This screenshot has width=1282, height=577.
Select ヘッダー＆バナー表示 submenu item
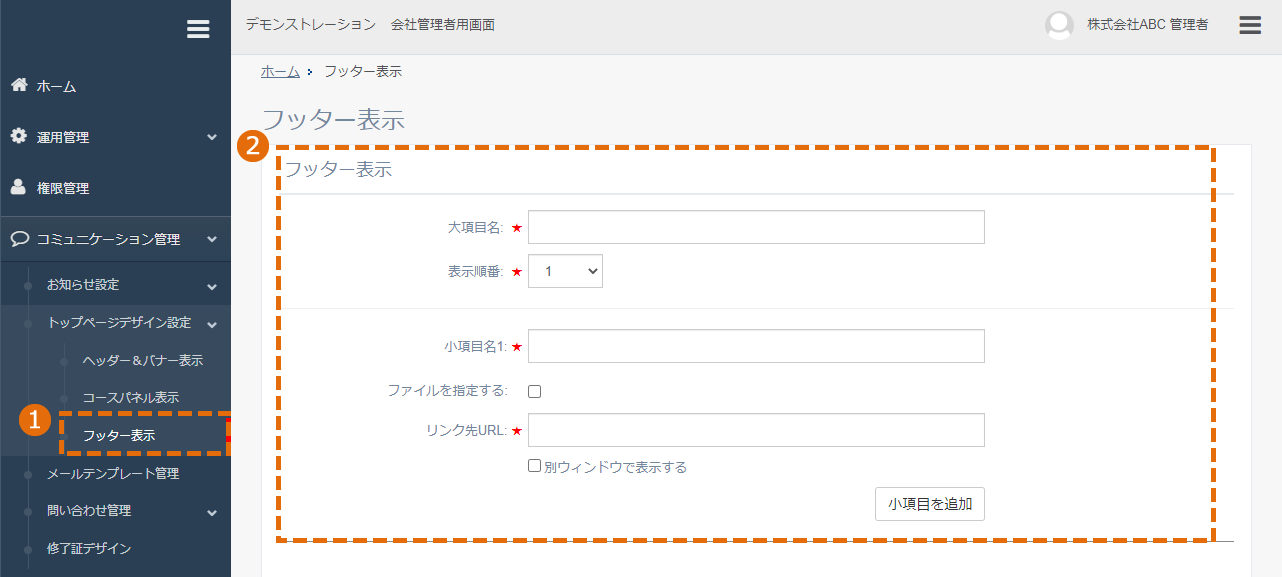coord(143,360)
